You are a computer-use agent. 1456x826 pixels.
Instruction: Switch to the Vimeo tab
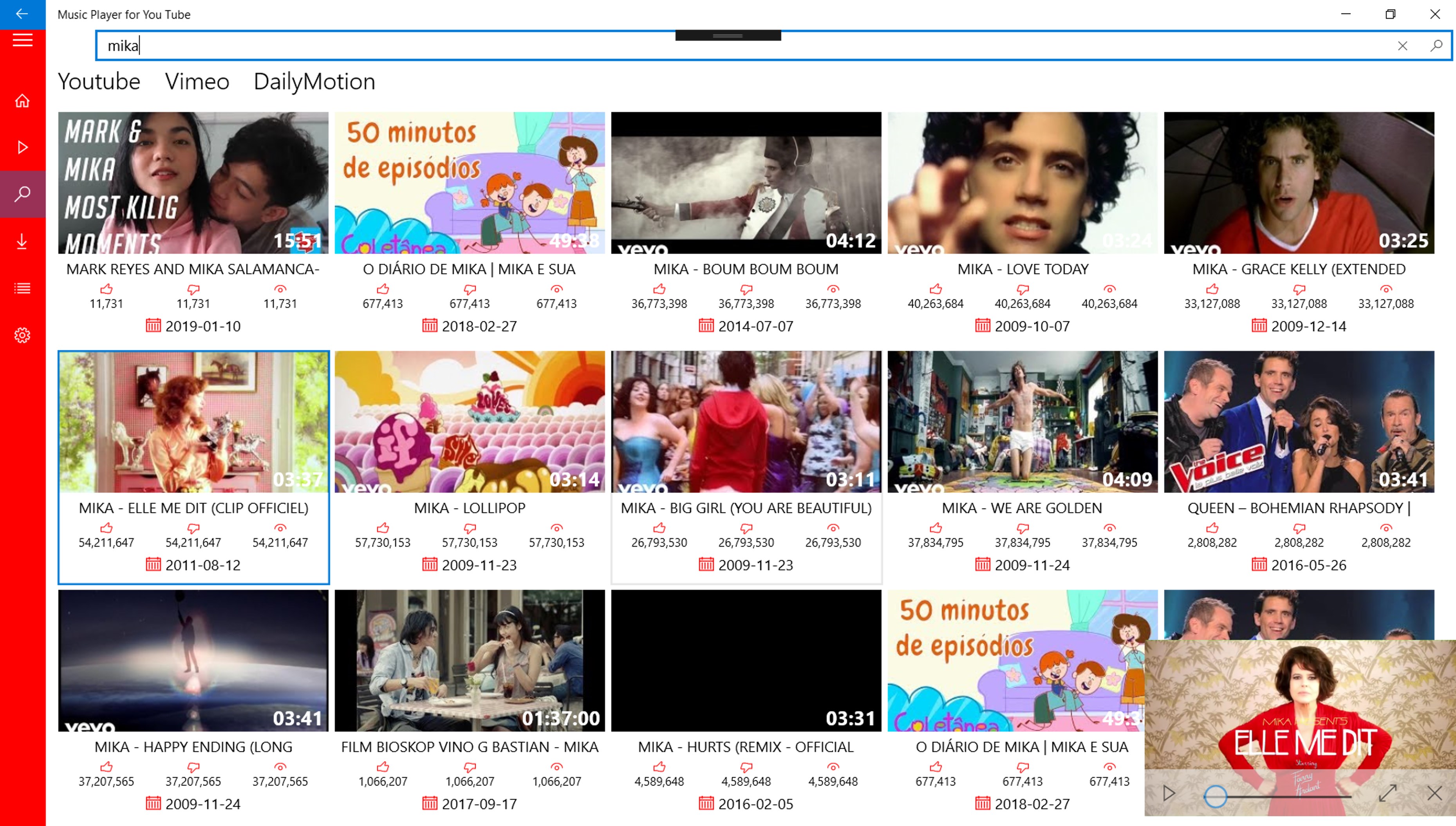[x=197, y=82]
